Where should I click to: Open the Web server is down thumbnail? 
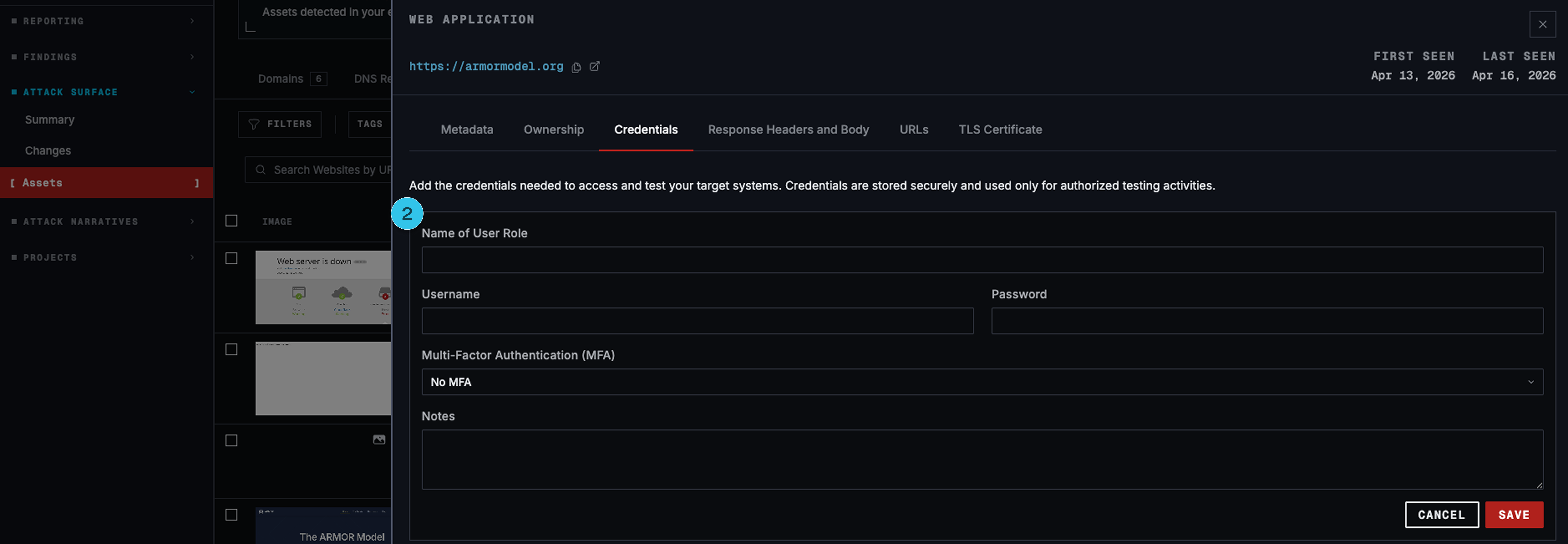click(x=323, y=287)
